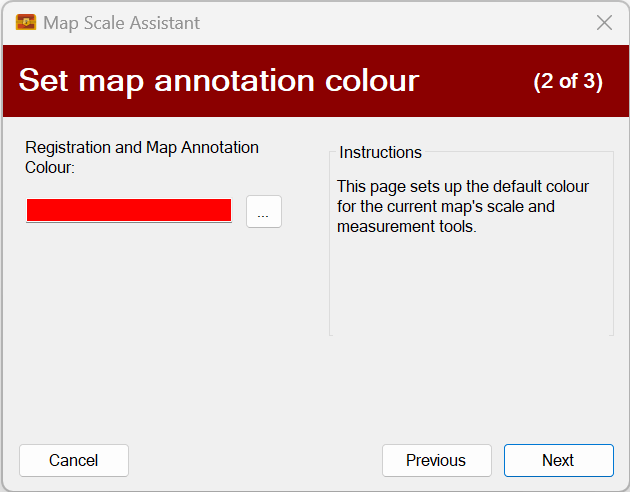Click empty space inside Instructions box below text
The image size is (630, 492).
coord(470,290)
